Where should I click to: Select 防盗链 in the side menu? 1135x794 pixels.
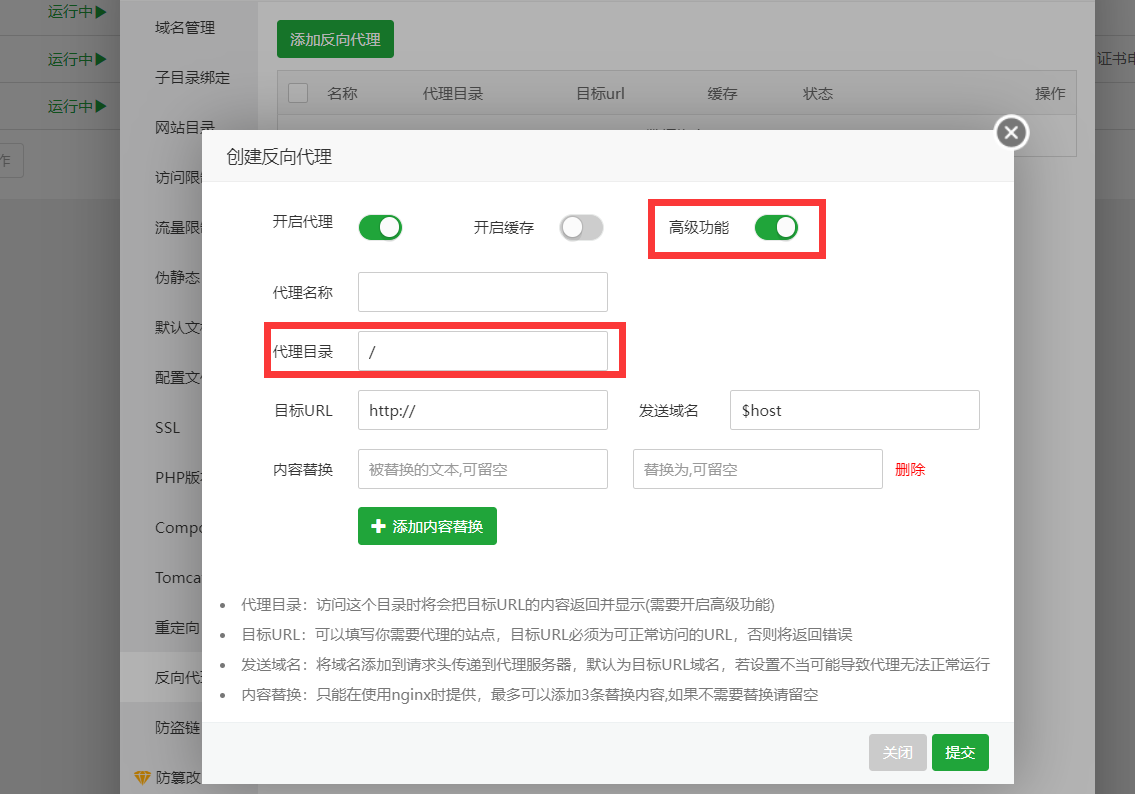177,727
